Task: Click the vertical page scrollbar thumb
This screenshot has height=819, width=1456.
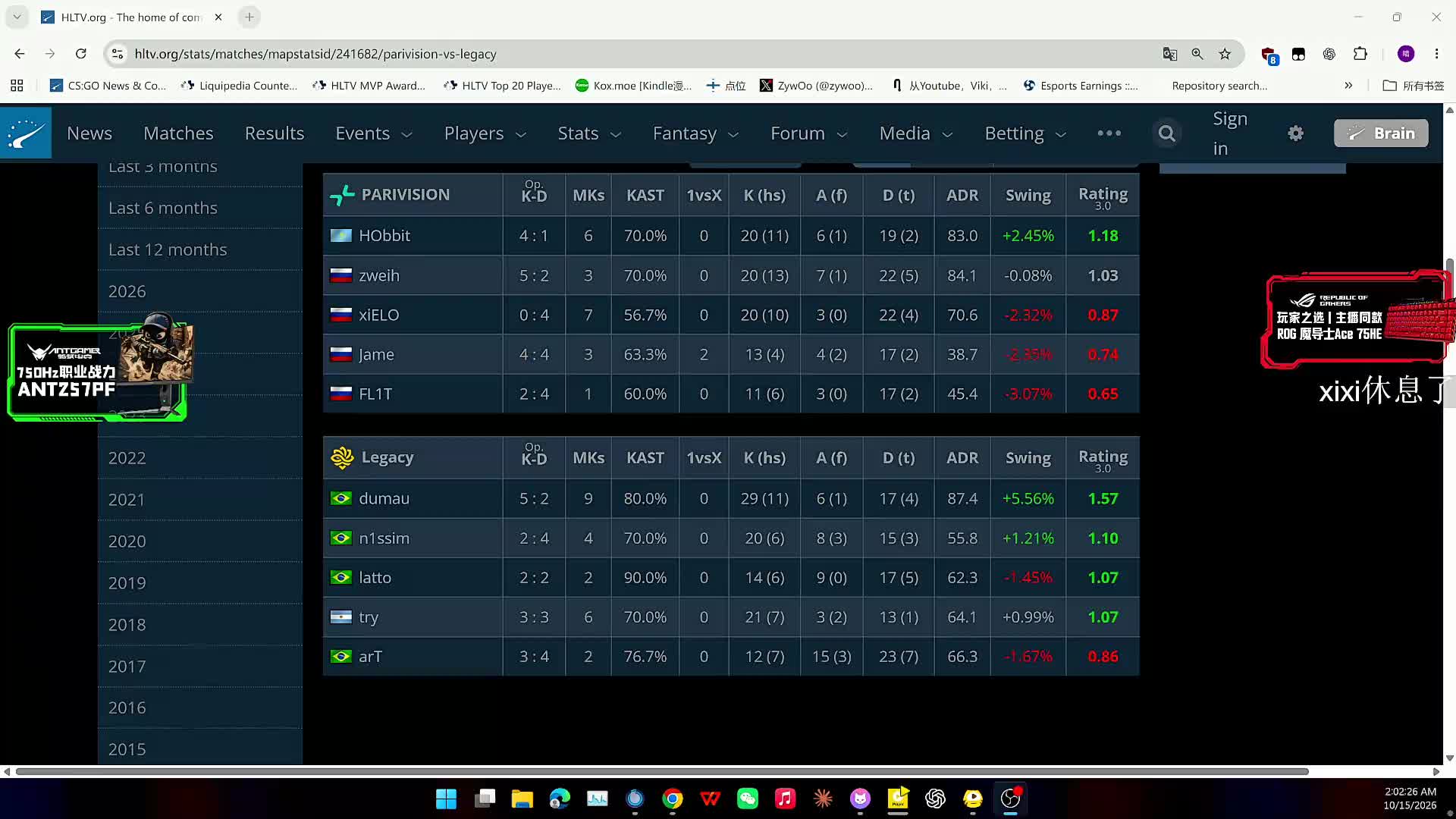Action: point(1449,334)
